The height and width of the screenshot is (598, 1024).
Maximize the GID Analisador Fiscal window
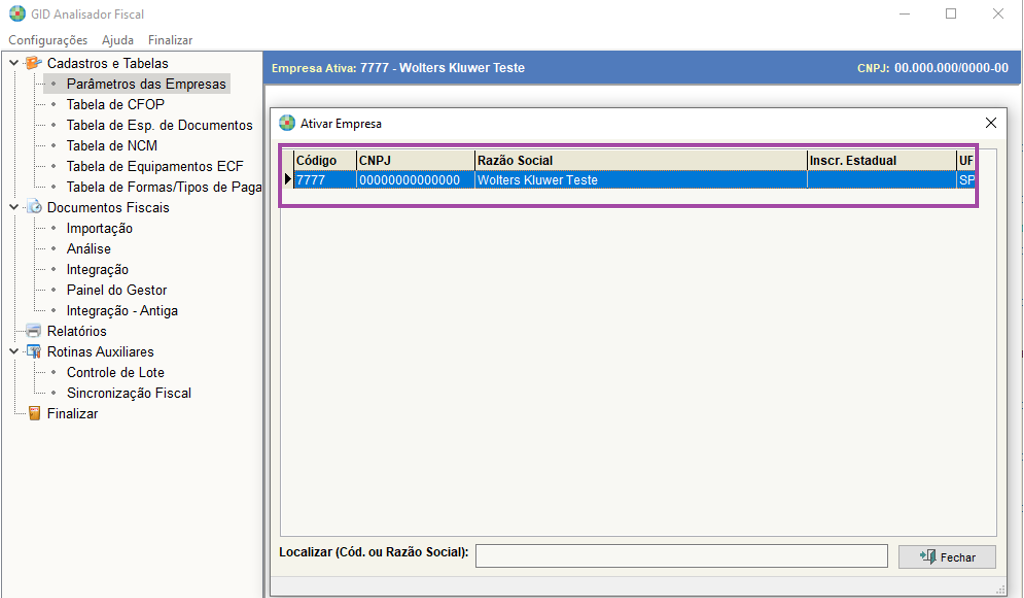point(951,14)
